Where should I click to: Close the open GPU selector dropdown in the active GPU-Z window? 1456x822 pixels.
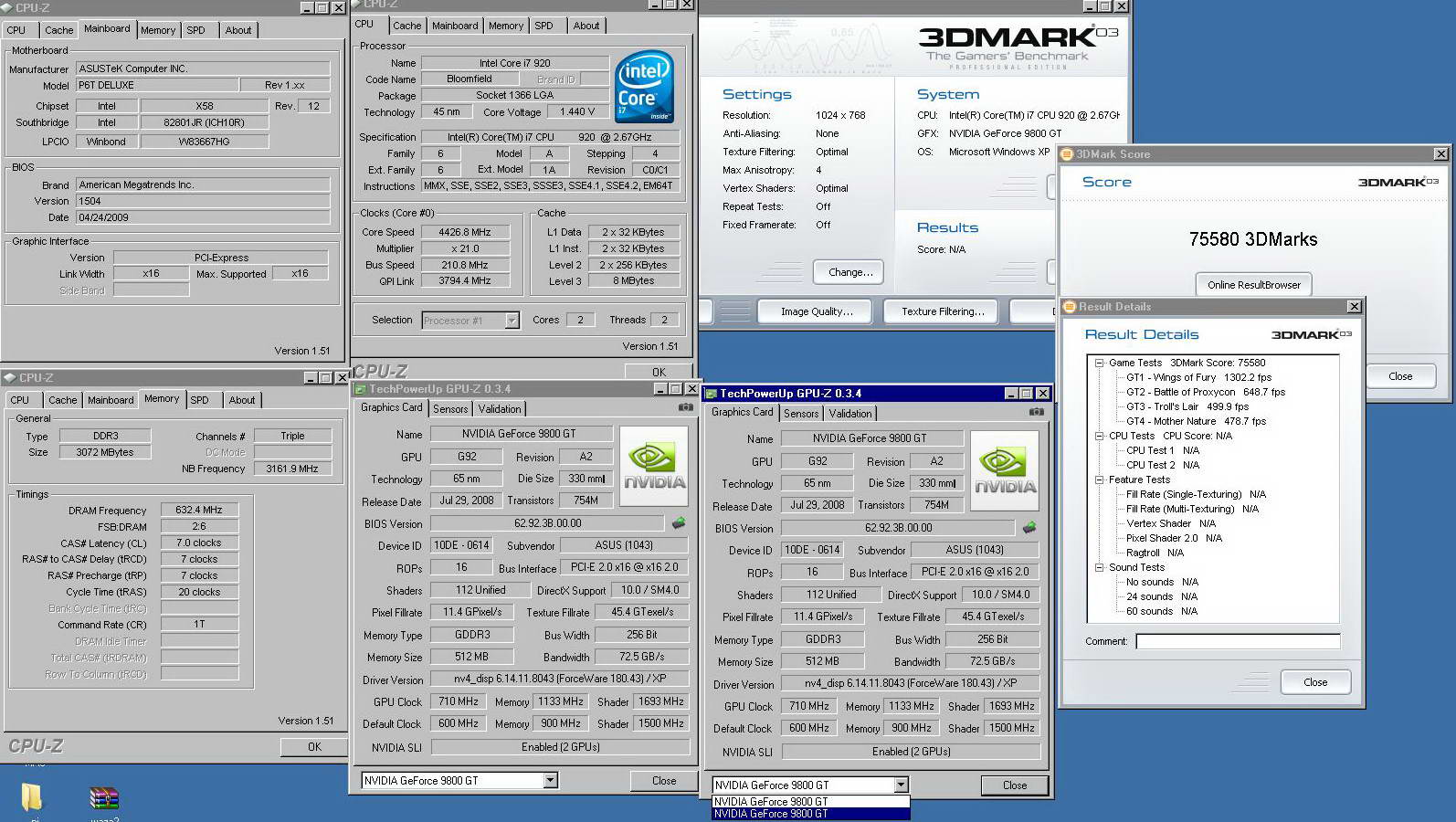[901, 785]
